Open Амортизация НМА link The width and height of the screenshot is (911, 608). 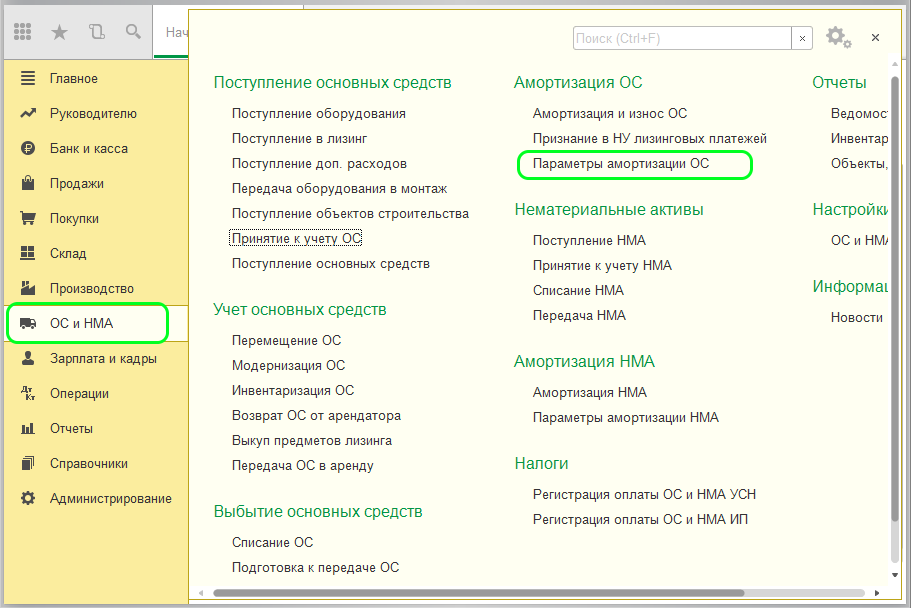[x=589, y=393]
